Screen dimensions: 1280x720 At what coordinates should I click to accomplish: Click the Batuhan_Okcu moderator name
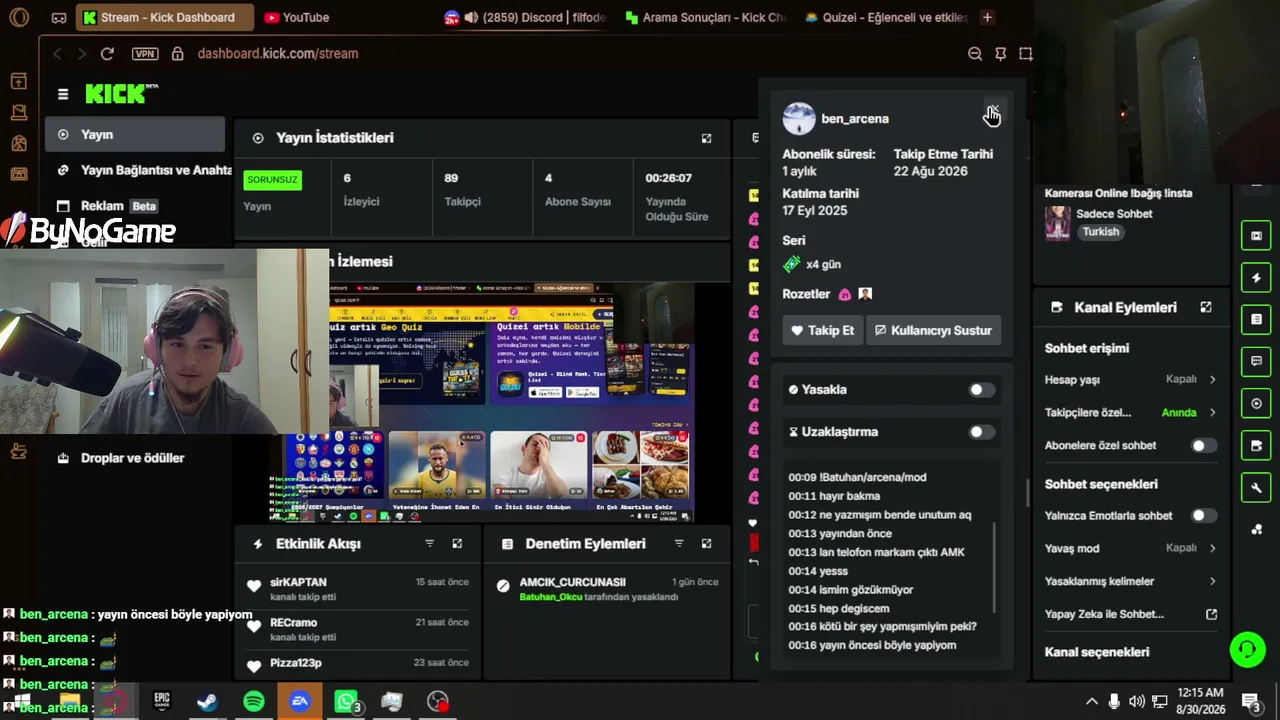[550, 597]
